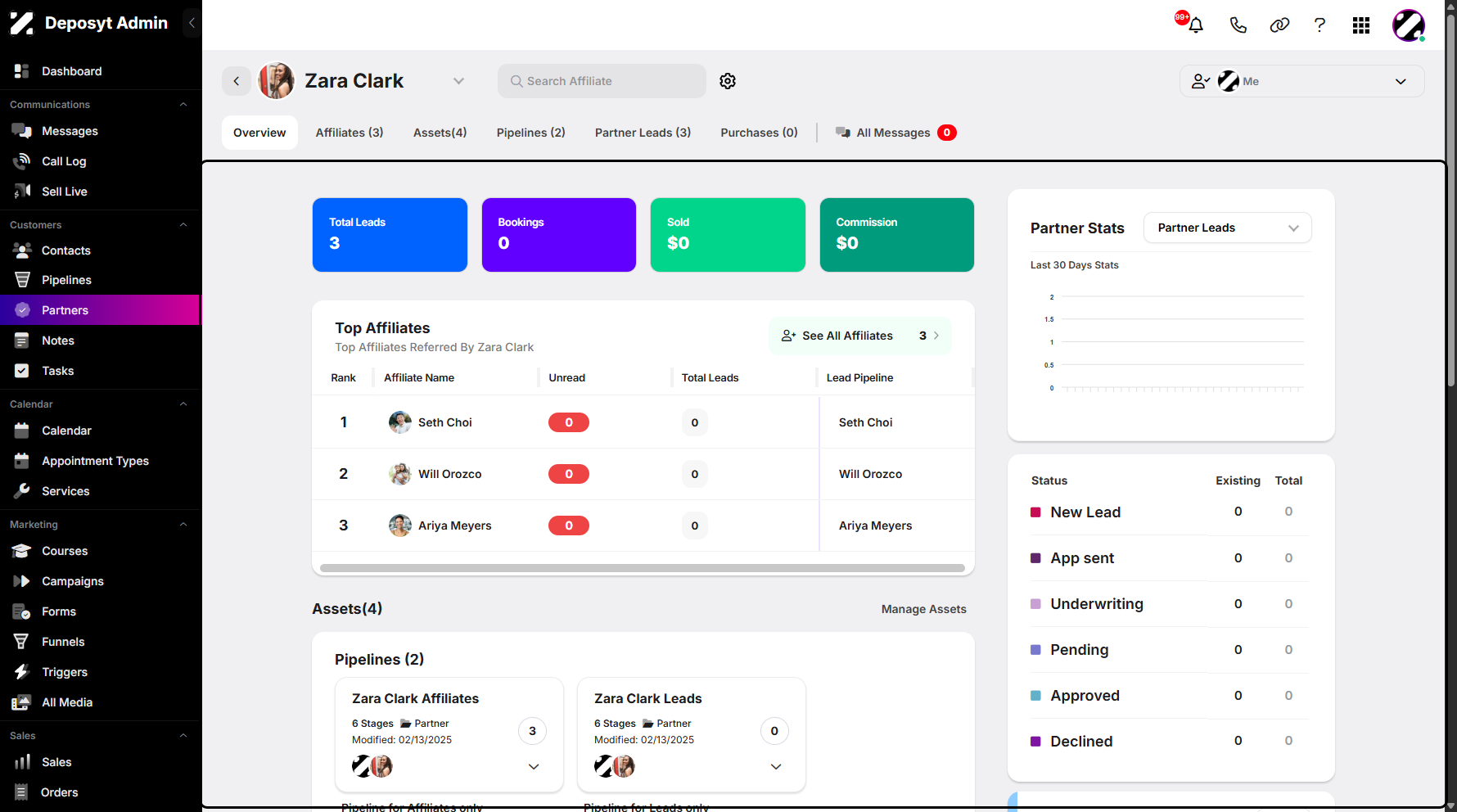Collapse the Marketing sidebar section
This screenshot has width=1457, height=812.
(183, 525)
